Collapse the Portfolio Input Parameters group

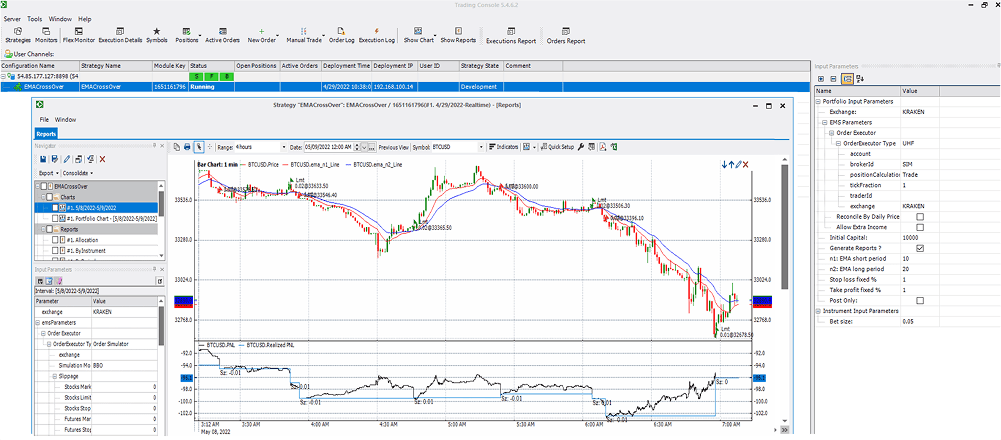click(x=819, y=101)
